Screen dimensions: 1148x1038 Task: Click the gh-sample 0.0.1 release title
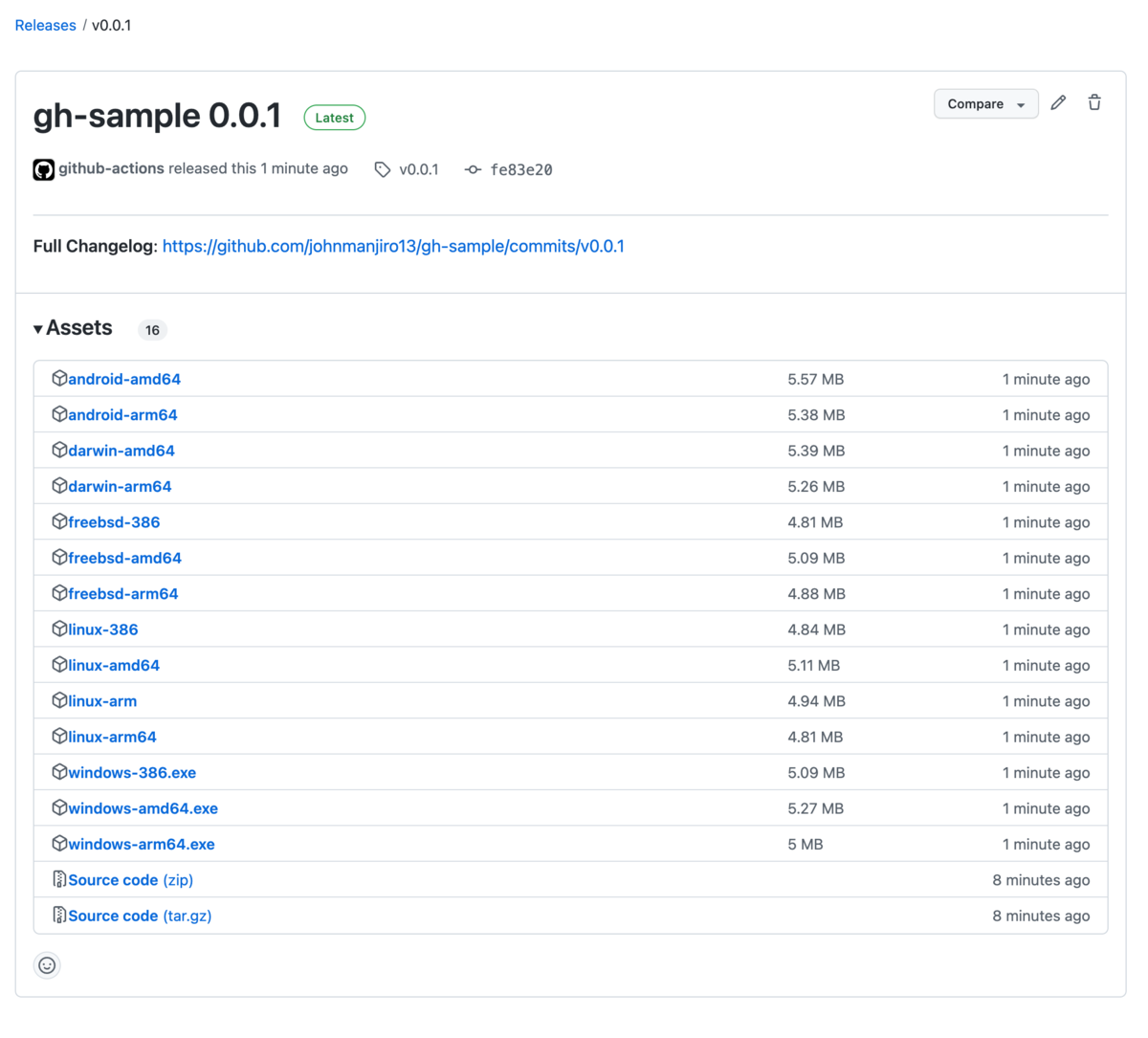[158, 116]
